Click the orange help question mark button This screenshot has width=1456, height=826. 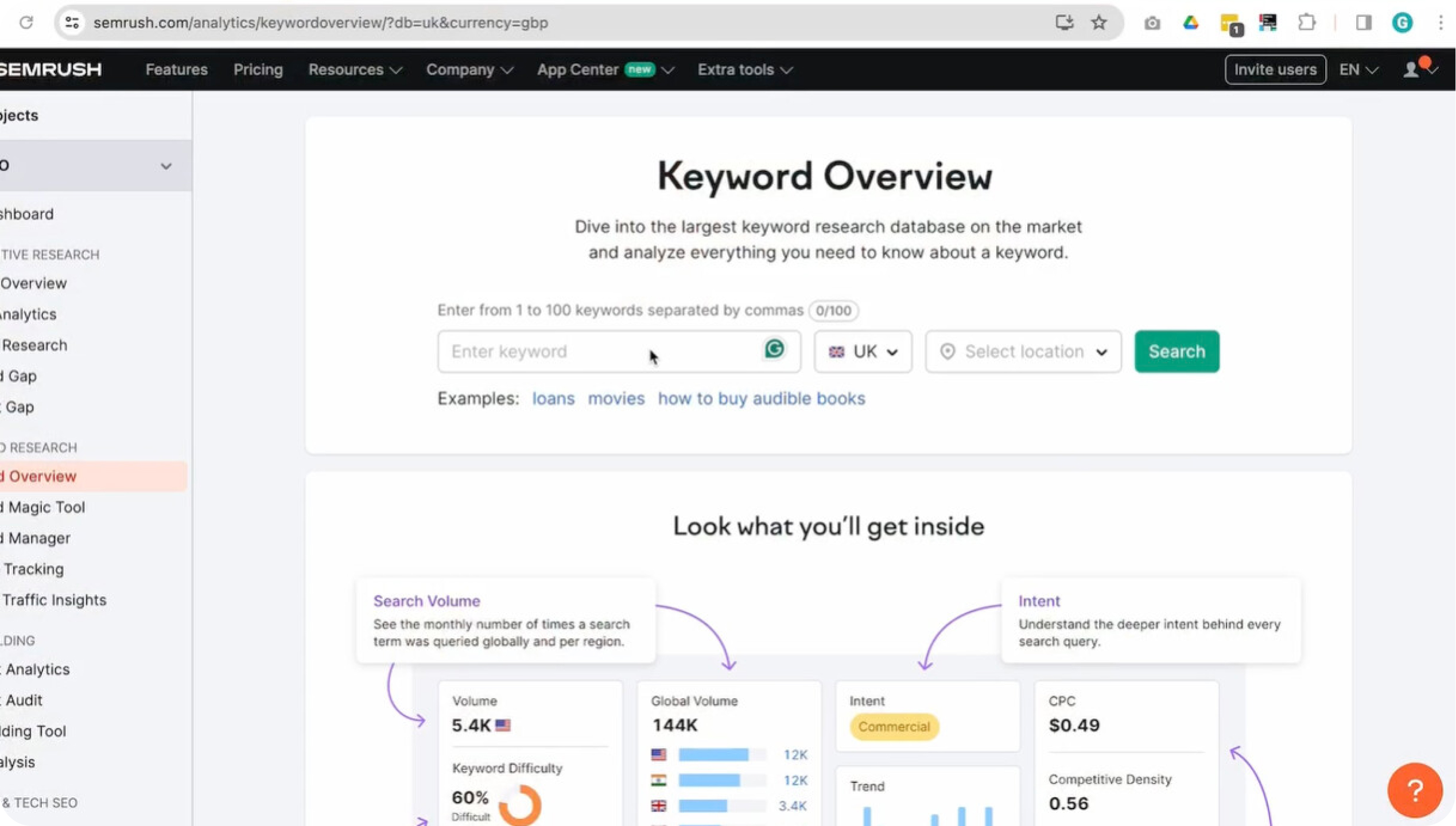(1415, 790)
